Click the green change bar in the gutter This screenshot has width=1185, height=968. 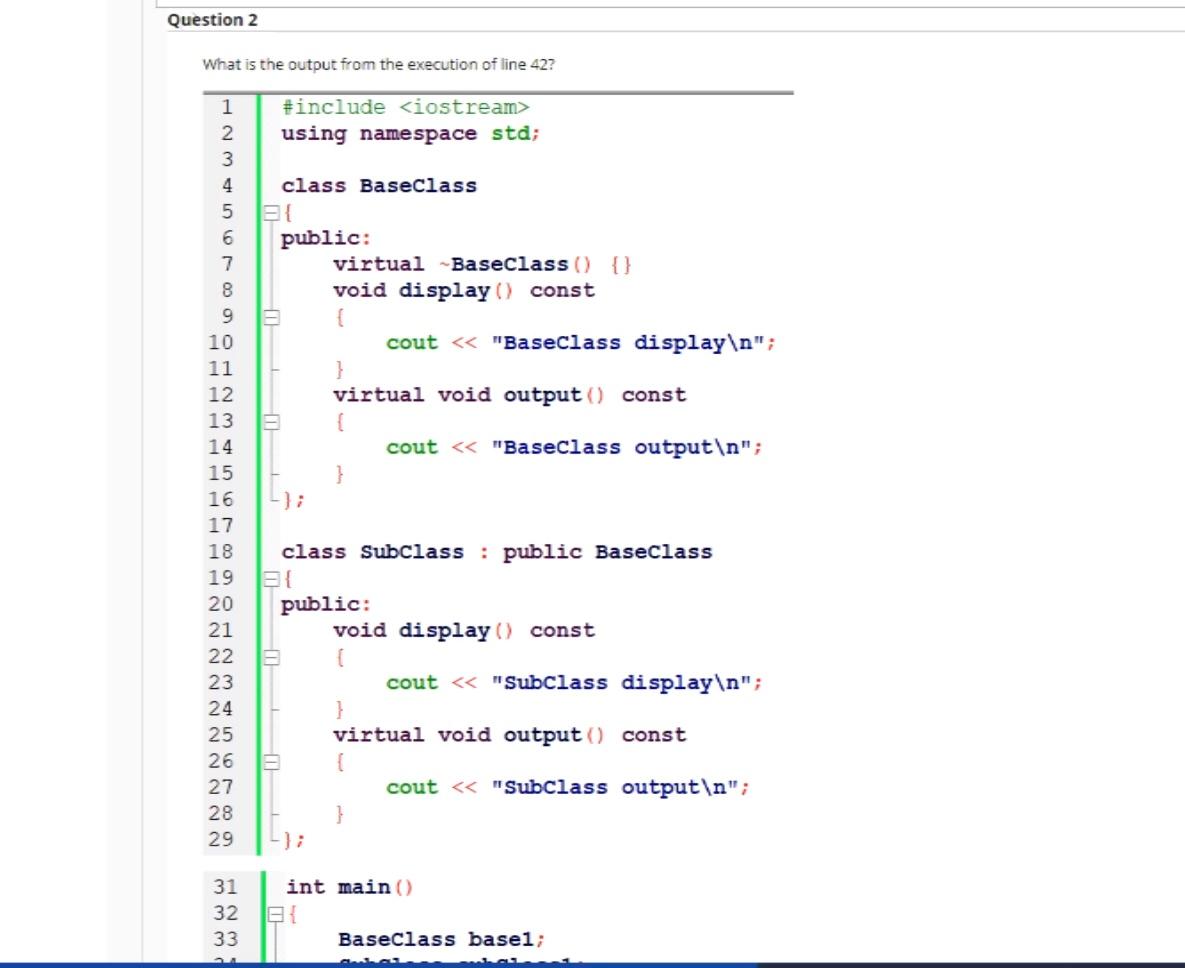tap(259, 400)
